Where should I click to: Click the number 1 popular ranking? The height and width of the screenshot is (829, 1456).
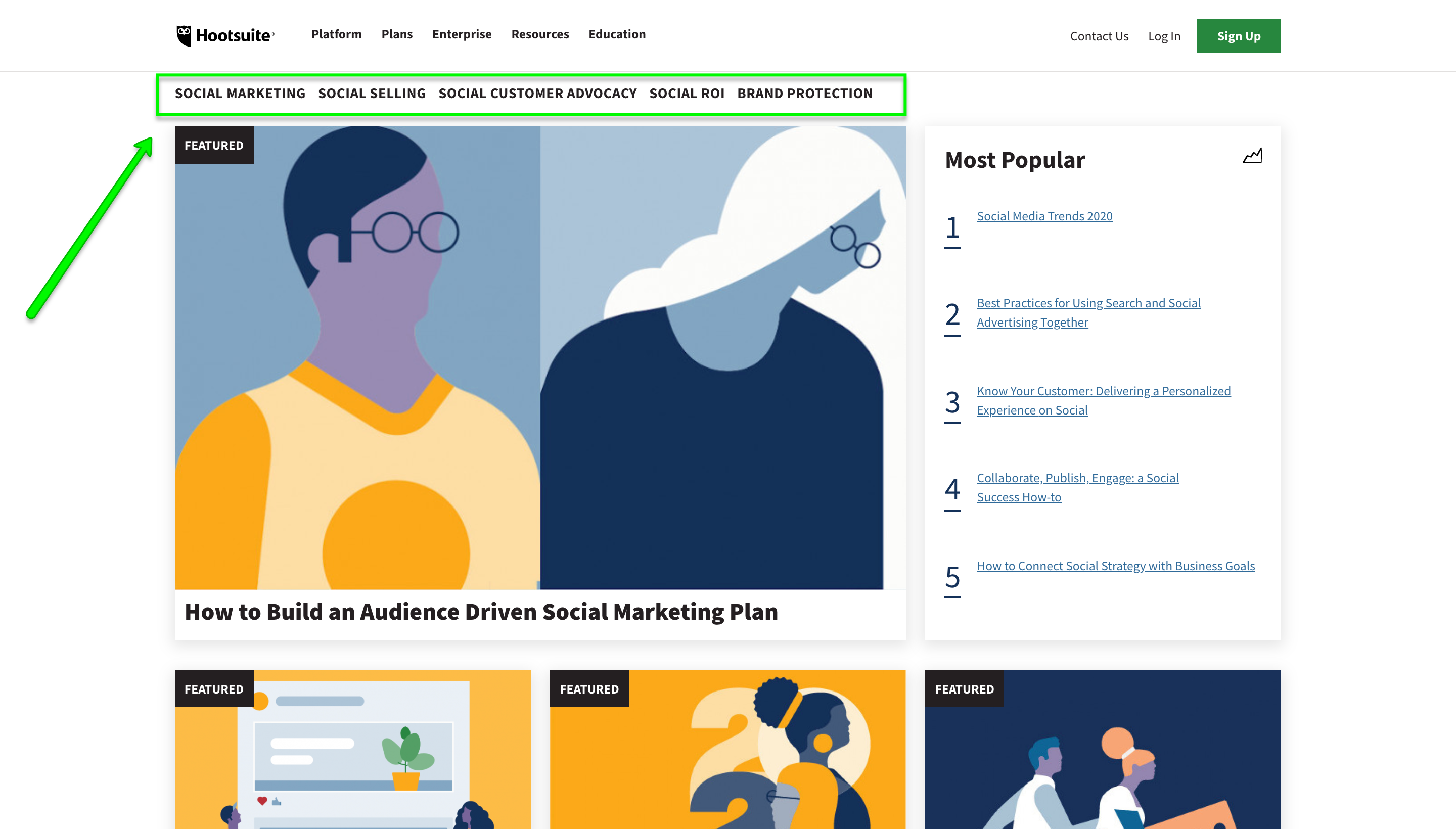click(952, 230)
